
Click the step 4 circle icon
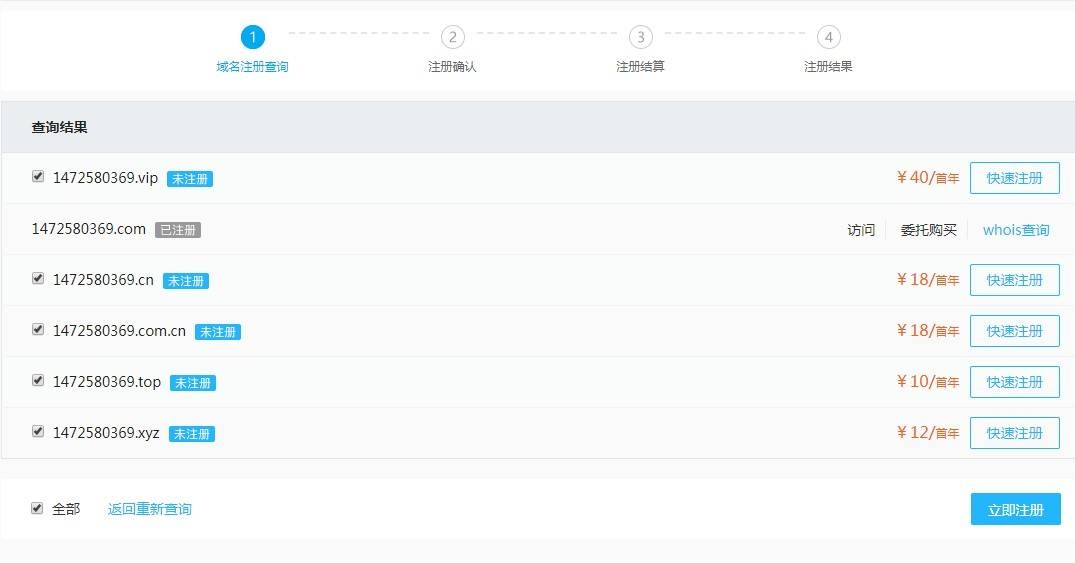click(828, 37)
